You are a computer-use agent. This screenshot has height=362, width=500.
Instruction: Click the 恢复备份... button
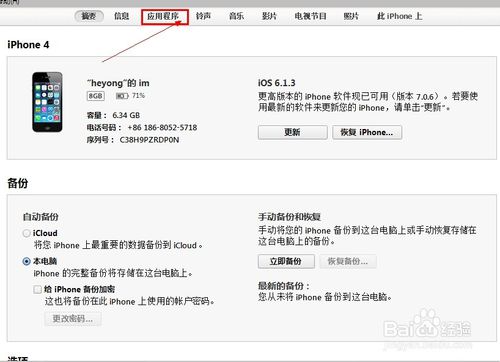(x=348, y=261)
